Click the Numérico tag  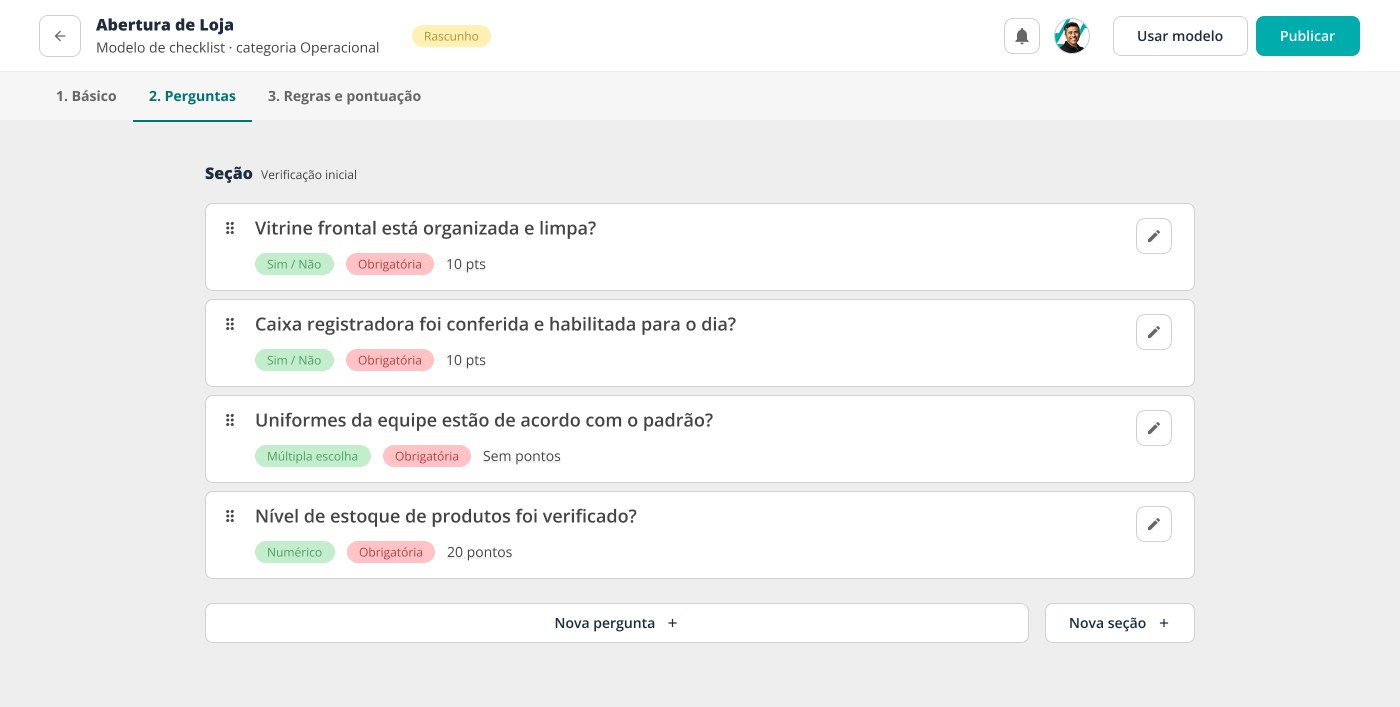[295, 552]
